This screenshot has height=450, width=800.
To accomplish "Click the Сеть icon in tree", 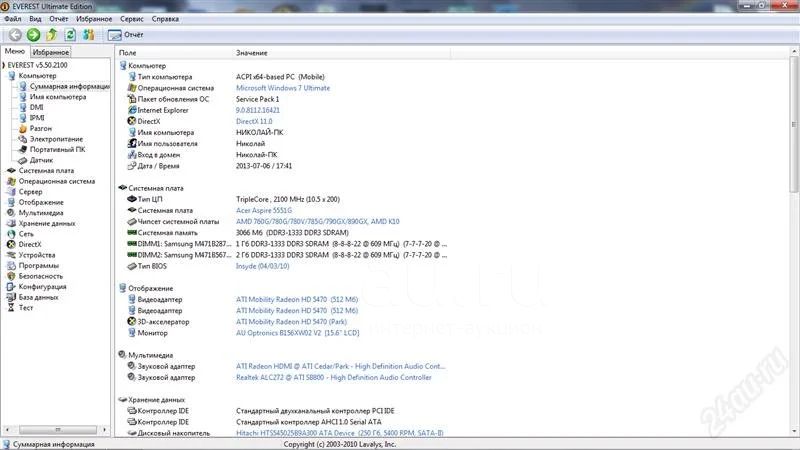I will coord(11,234).
